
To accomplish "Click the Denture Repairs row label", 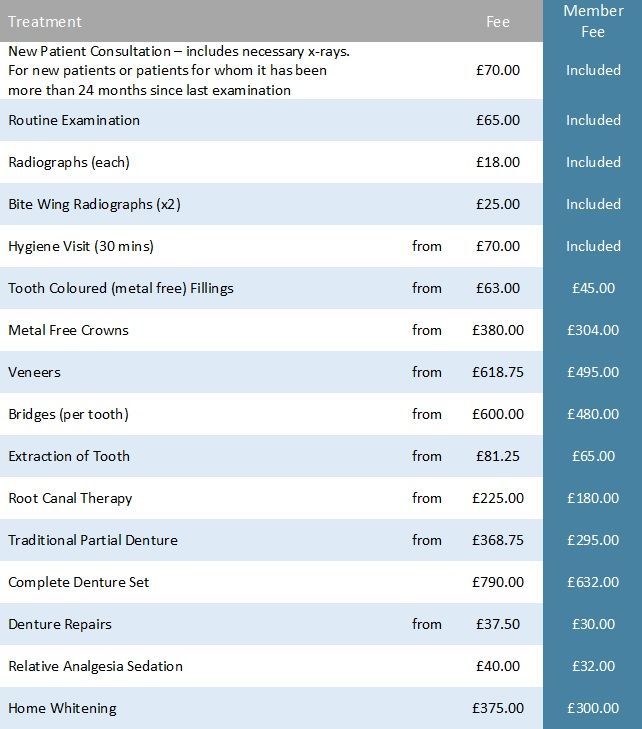I will 60,624.
